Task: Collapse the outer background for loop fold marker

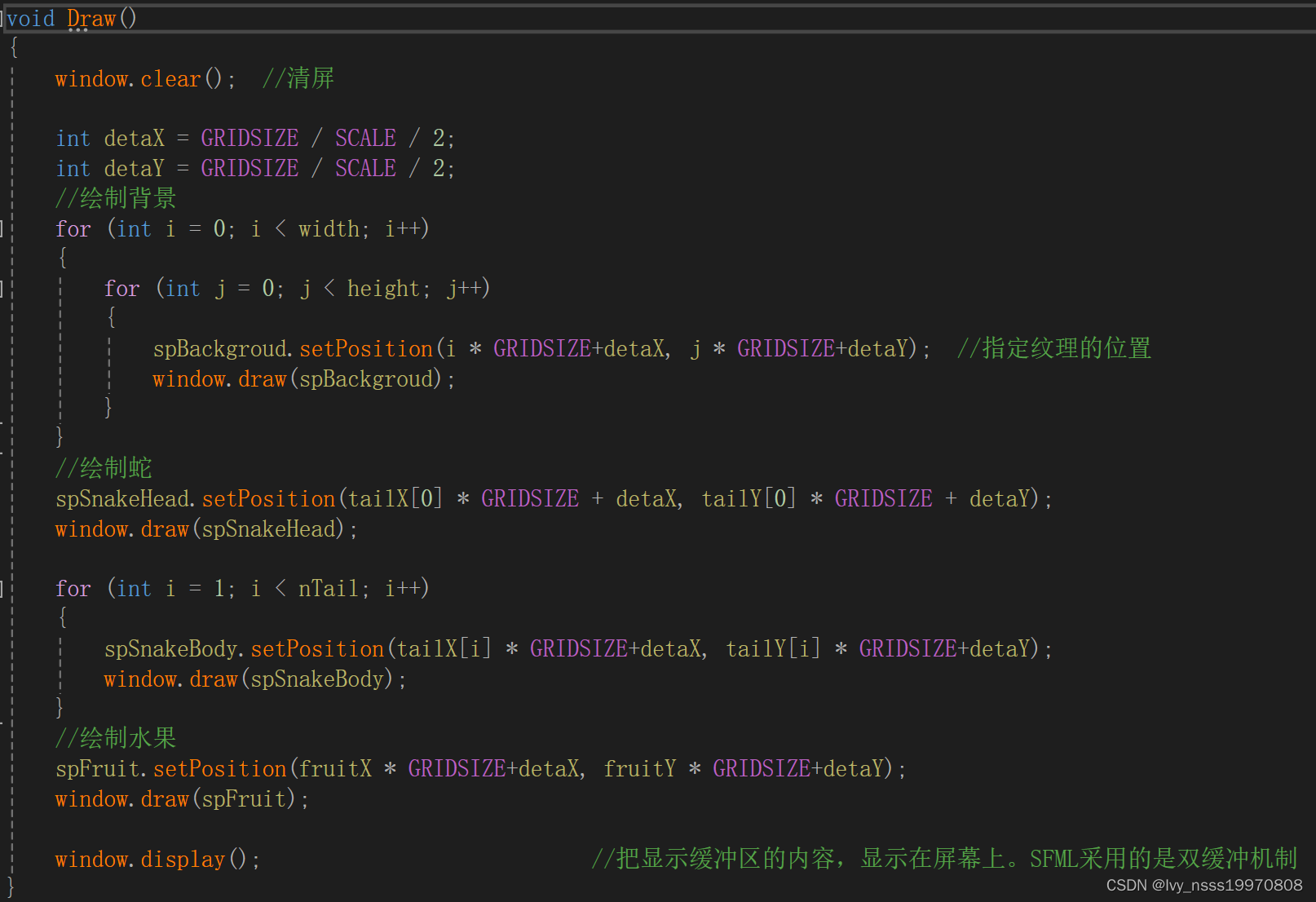Action: tap(5, 229)
